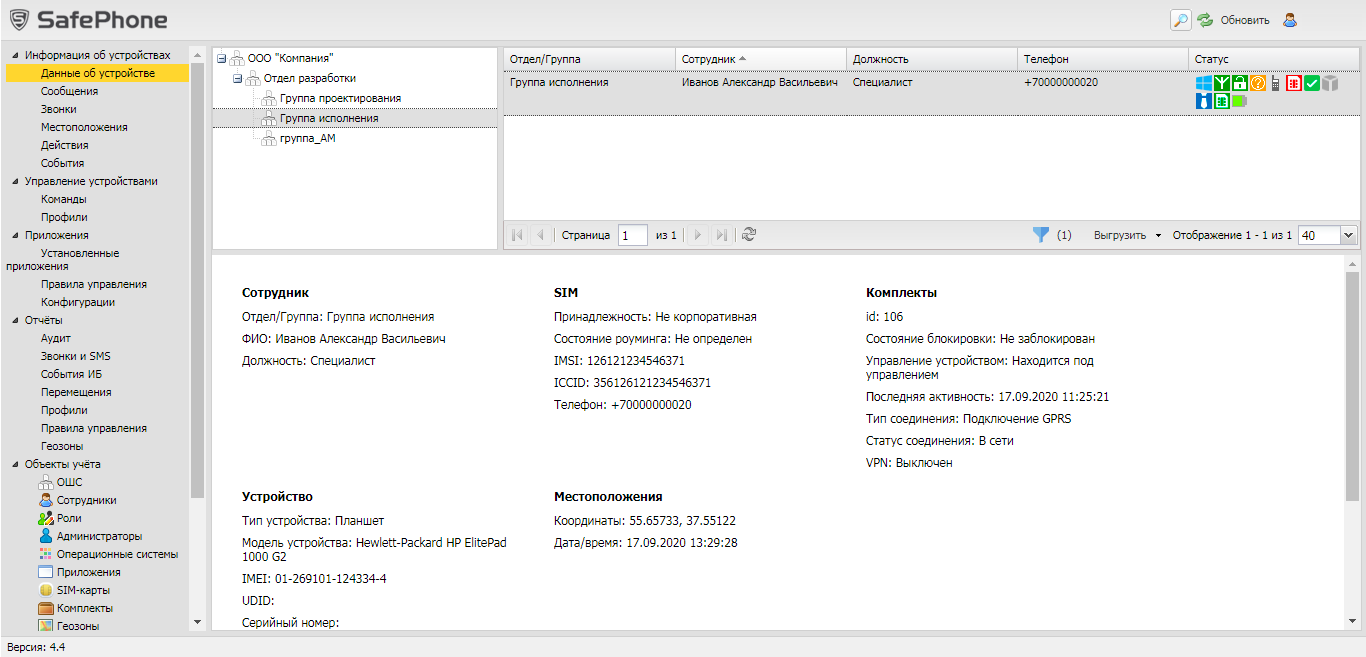Screen dimensions: 1366x657
Task: Open Команды under Управление устройствами
Action: coord(63,199)
